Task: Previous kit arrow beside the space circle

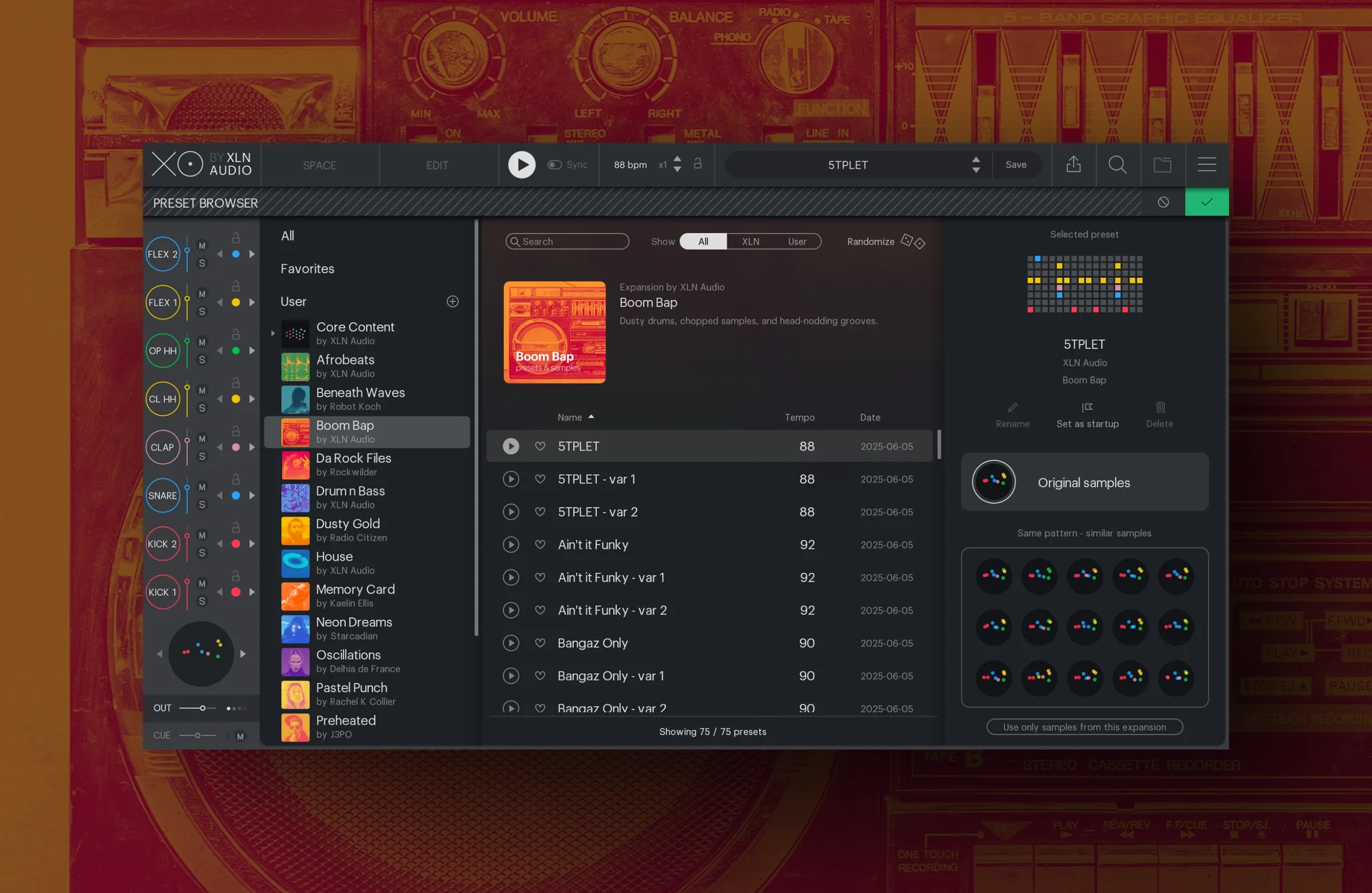Action: point(159,654)
